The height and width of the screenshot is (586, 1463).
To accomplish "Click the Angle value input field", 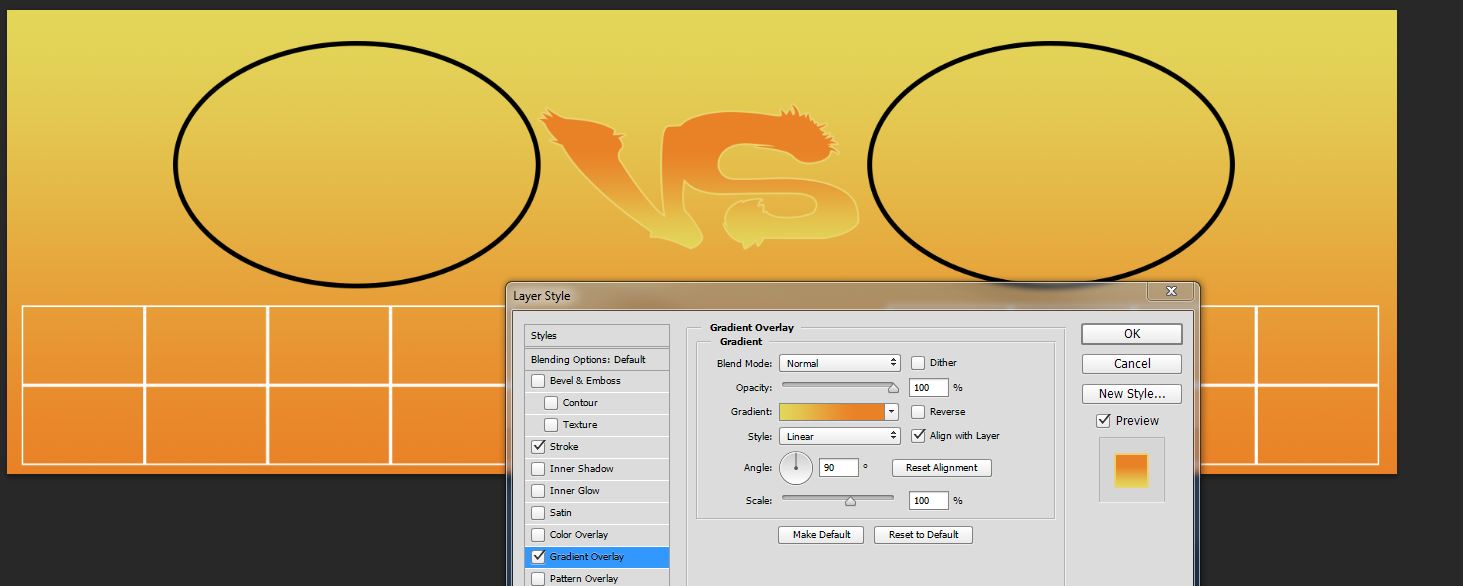I will point(838,468).
